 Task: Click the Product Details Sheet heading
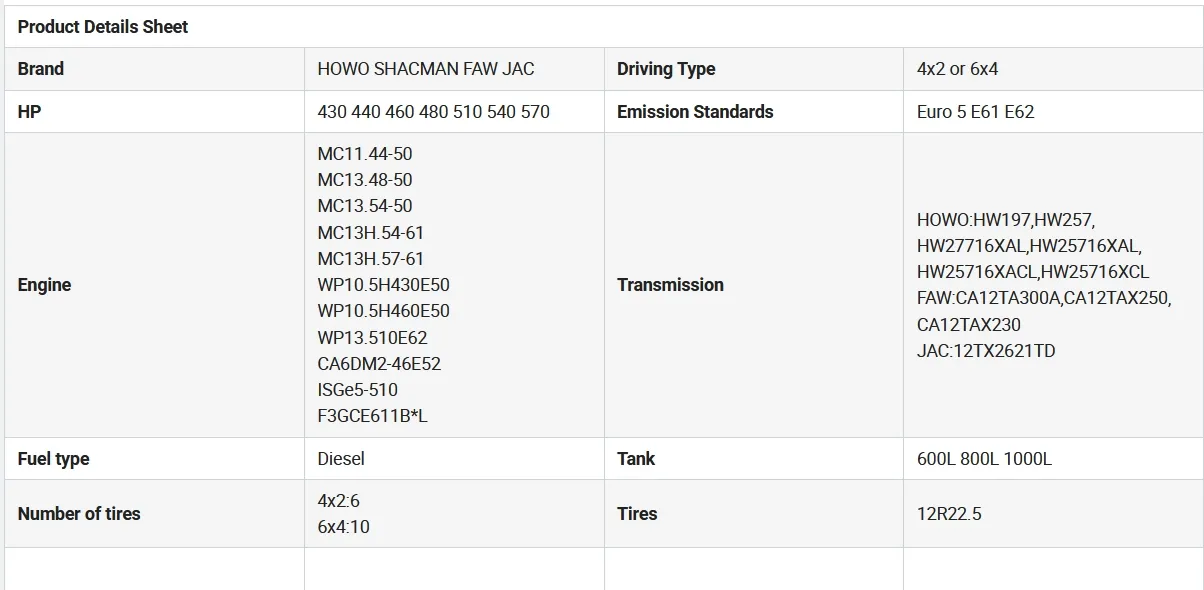tap(103, 27)
